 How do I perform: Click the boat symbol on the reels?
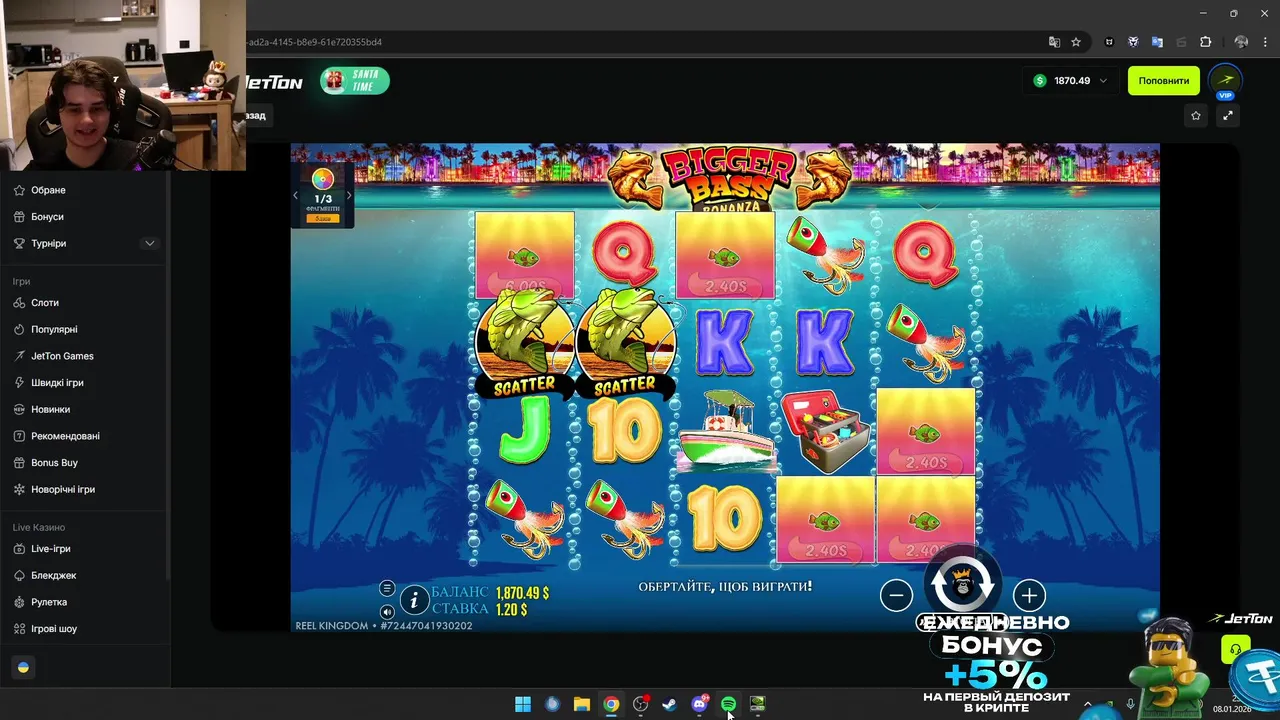tap(725, 432)
